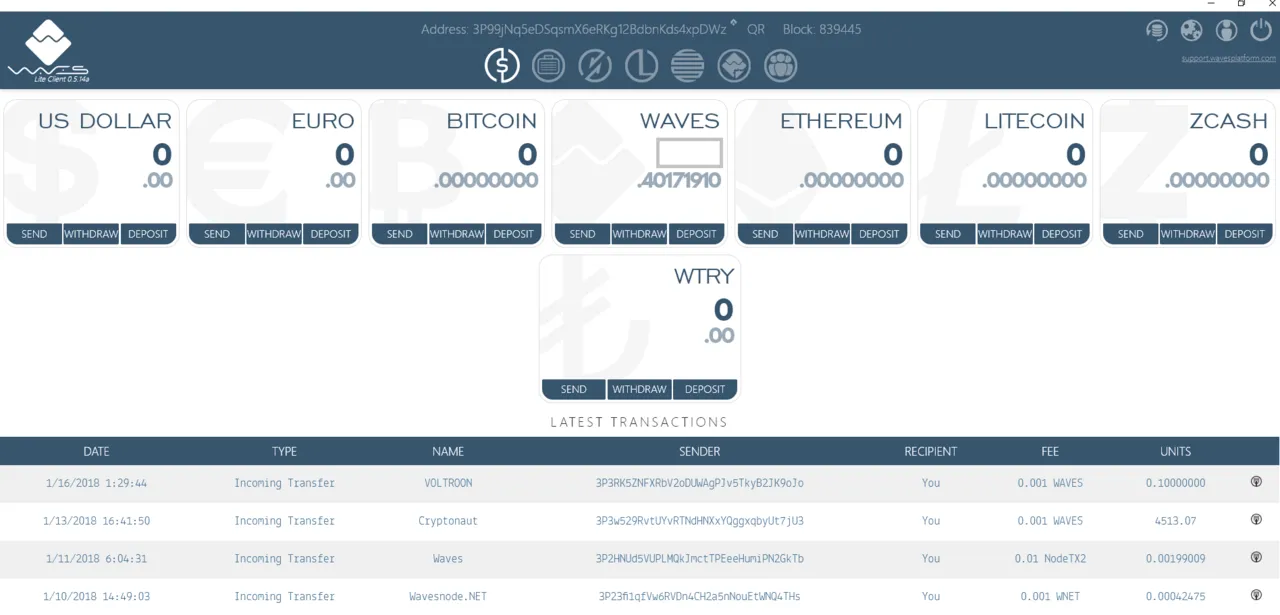Open details icon for Waves NodeTX2 transaction
Viewport: 1280px width, 615px height.
coord(1256,558)
